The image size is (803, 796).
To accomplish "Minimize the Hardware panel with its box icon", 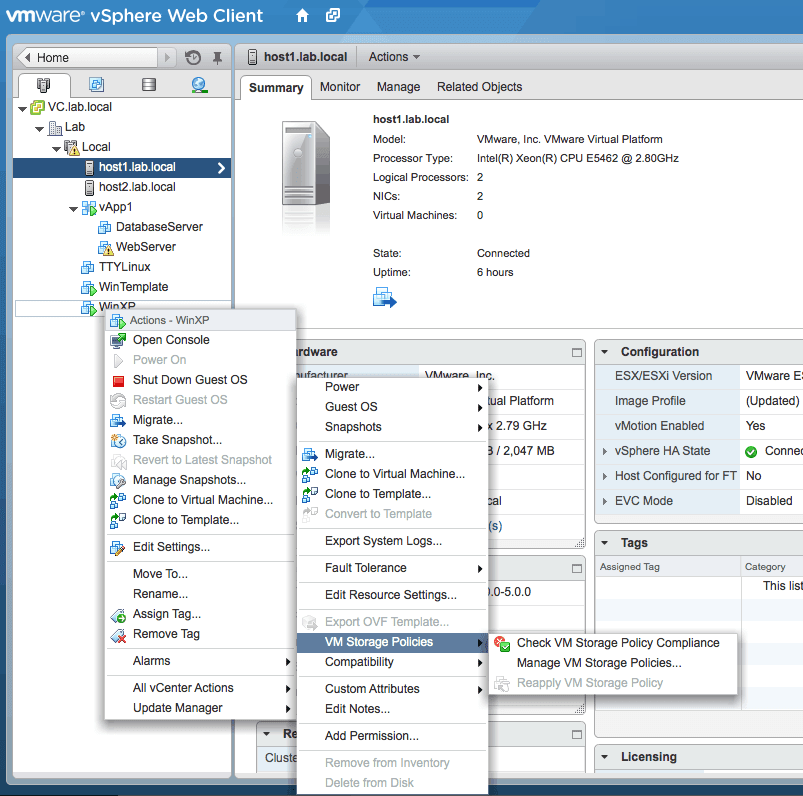I will tap(577, 352).
